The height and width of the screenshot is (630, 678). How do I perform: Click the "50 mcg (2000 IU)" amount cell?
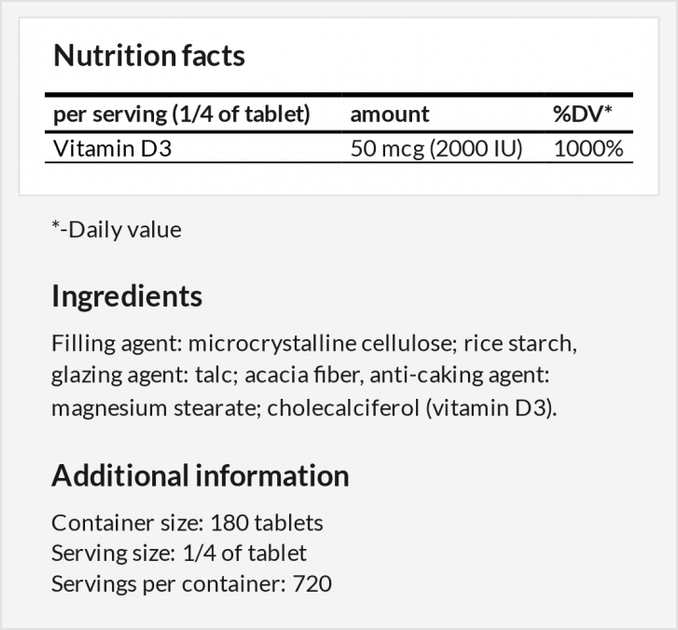(x=436, y=149)
